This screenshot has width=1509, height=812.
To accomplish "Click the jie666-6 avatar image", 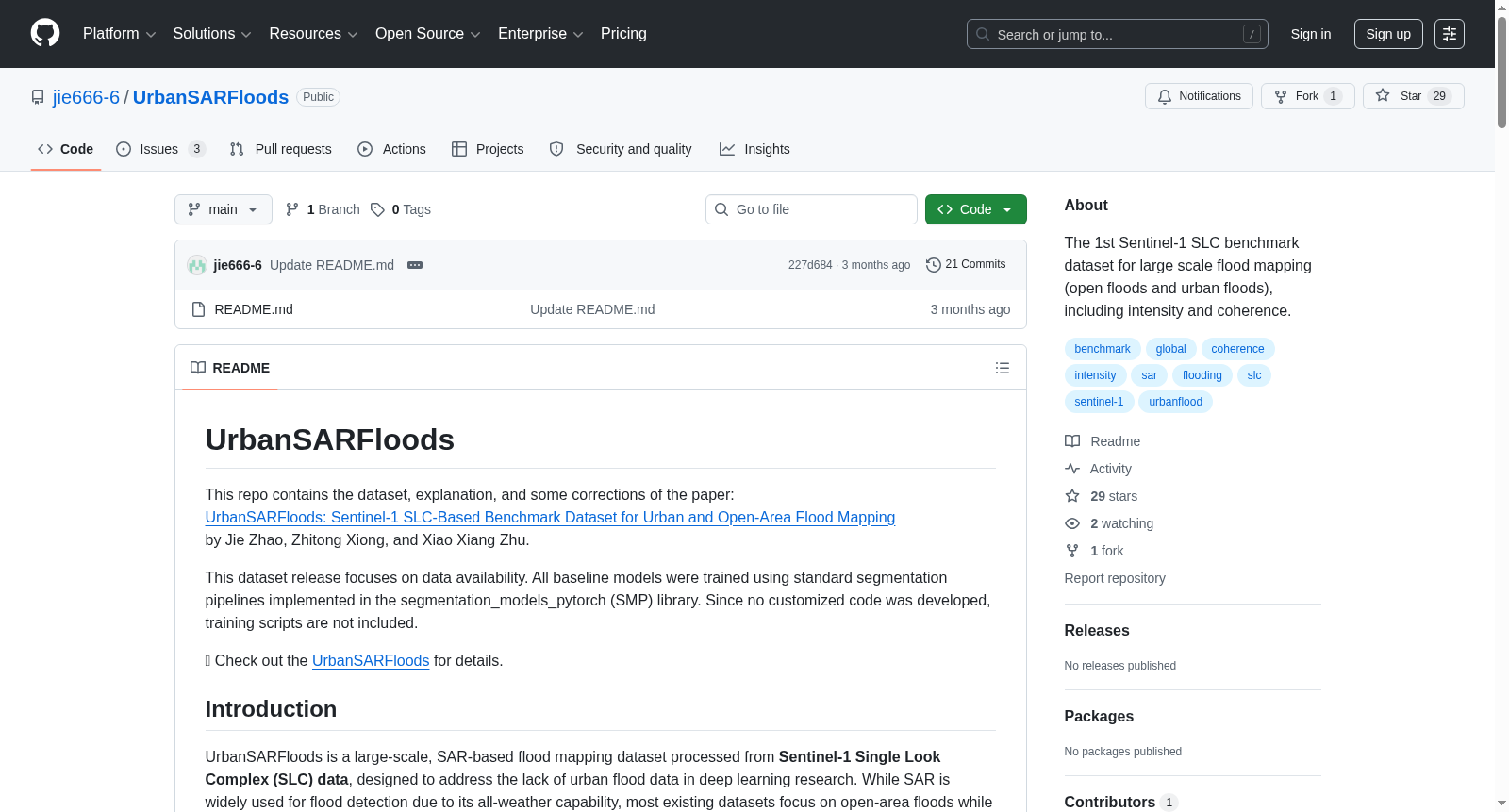I will [x=197, y=265].
